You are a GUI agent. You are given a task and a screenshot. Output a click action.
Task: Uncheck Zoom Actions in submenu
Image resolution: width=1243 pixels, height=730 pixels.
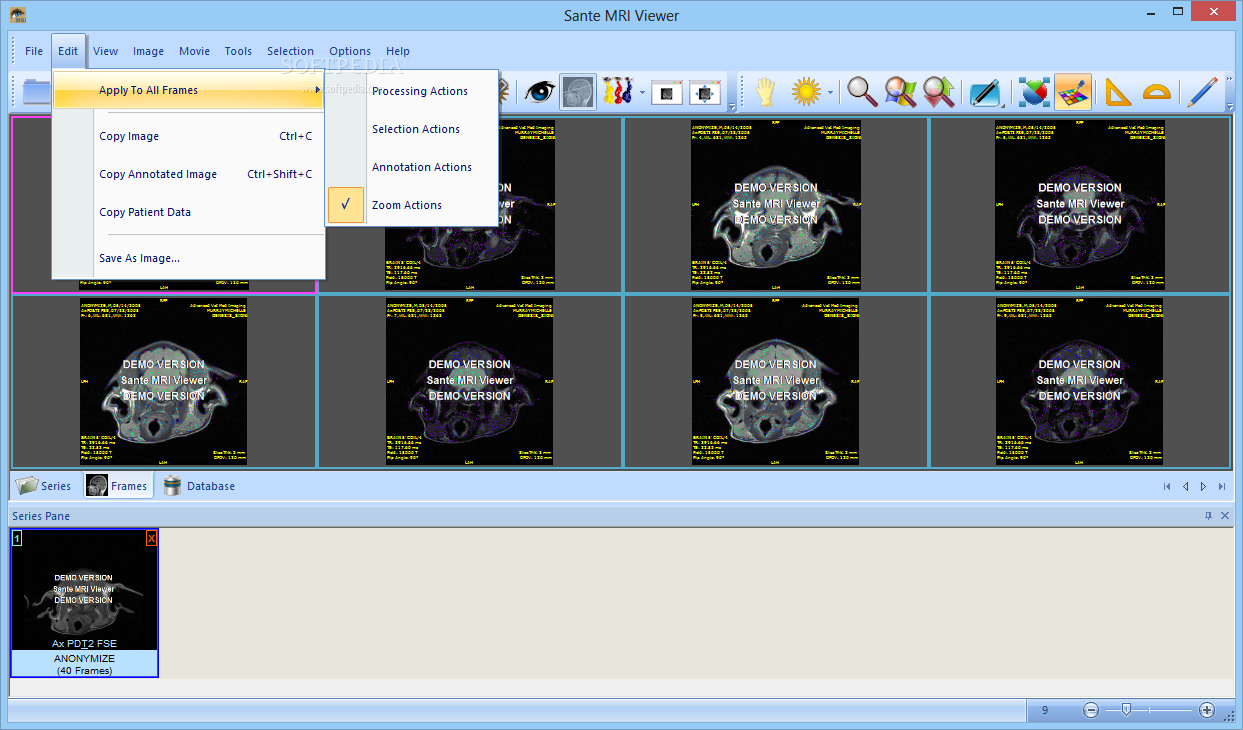(412, 205)
